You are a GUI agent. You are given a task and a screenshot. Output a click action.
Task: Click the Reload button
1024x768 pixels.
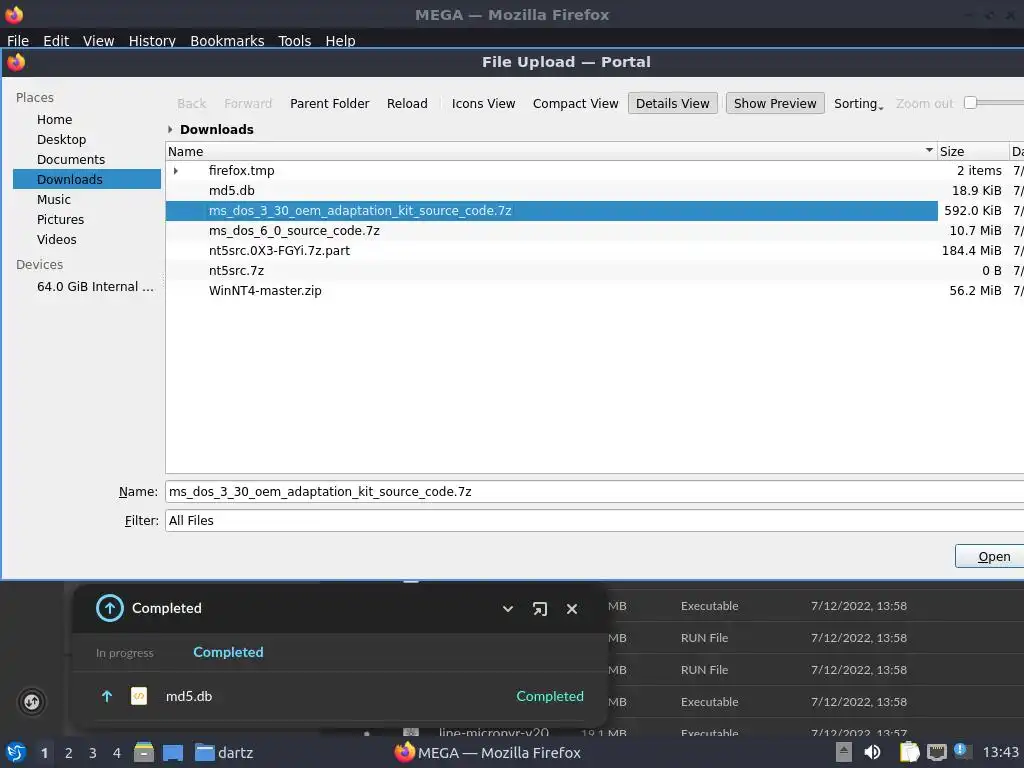tap(407, 103)
